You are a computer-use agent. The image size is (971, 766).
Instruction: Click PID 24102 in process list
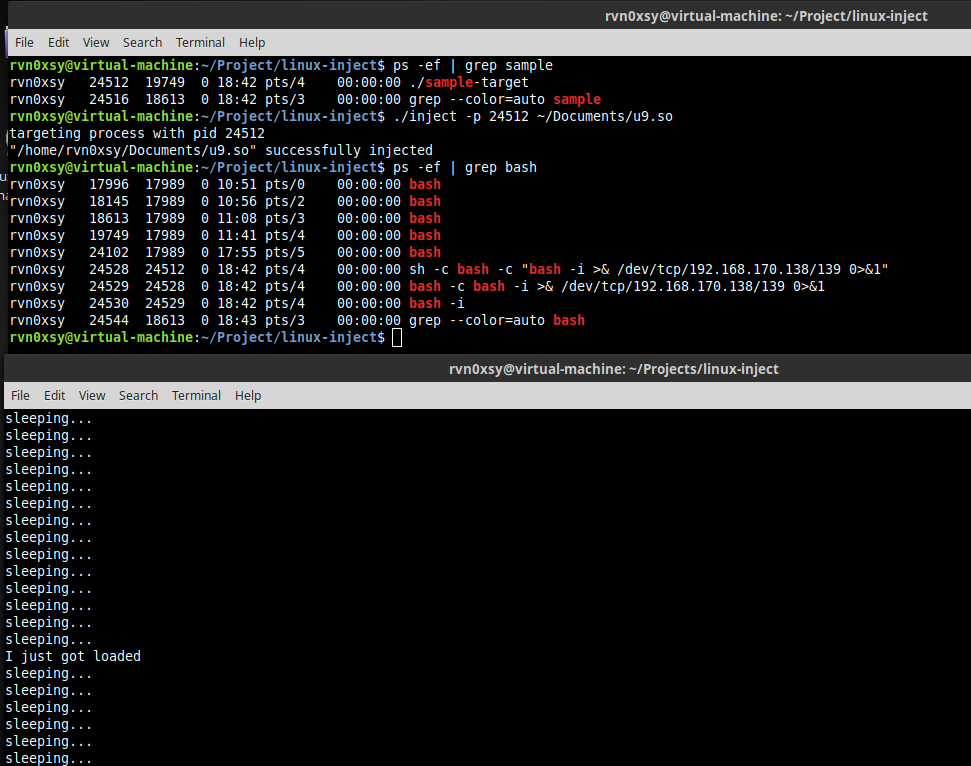pyautogui.click(x=109, y=253)
